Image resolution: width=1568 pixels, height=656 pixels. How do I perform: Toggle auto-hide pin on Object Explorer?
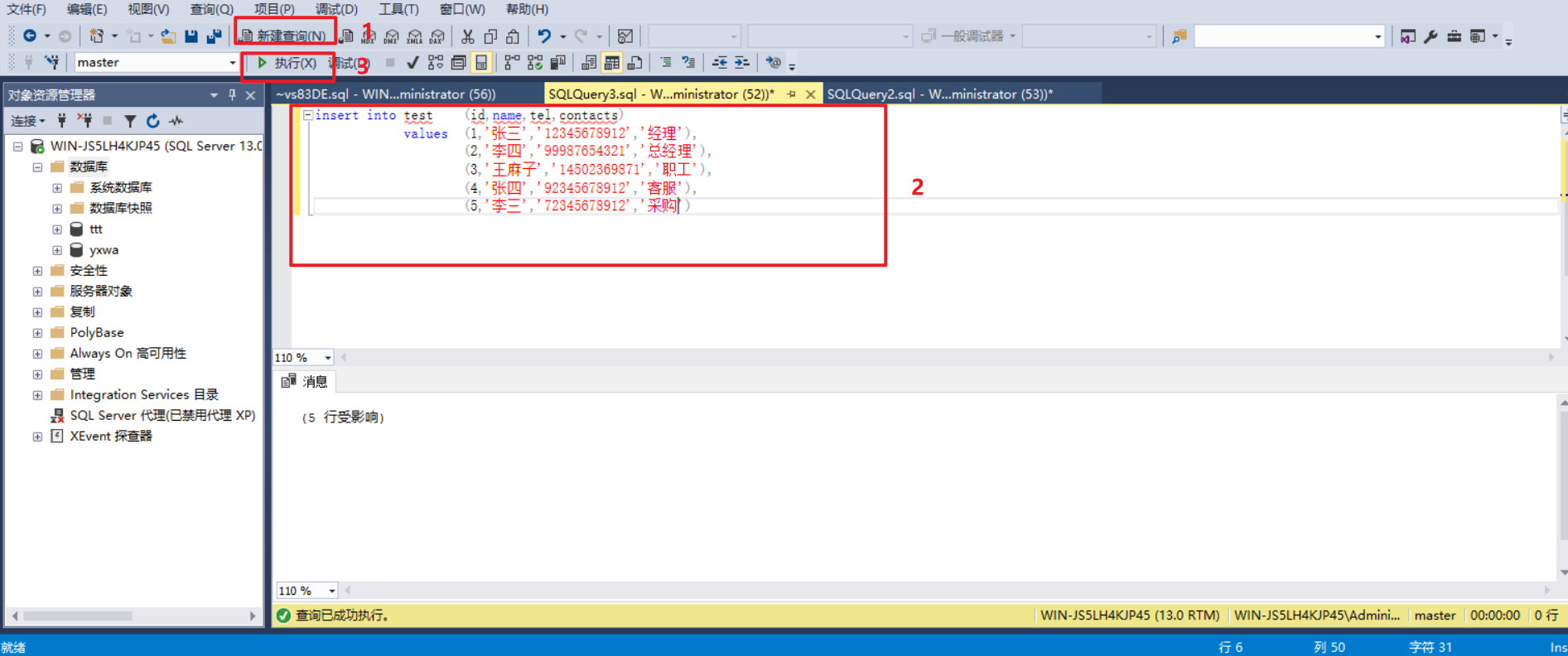[232, 95]
